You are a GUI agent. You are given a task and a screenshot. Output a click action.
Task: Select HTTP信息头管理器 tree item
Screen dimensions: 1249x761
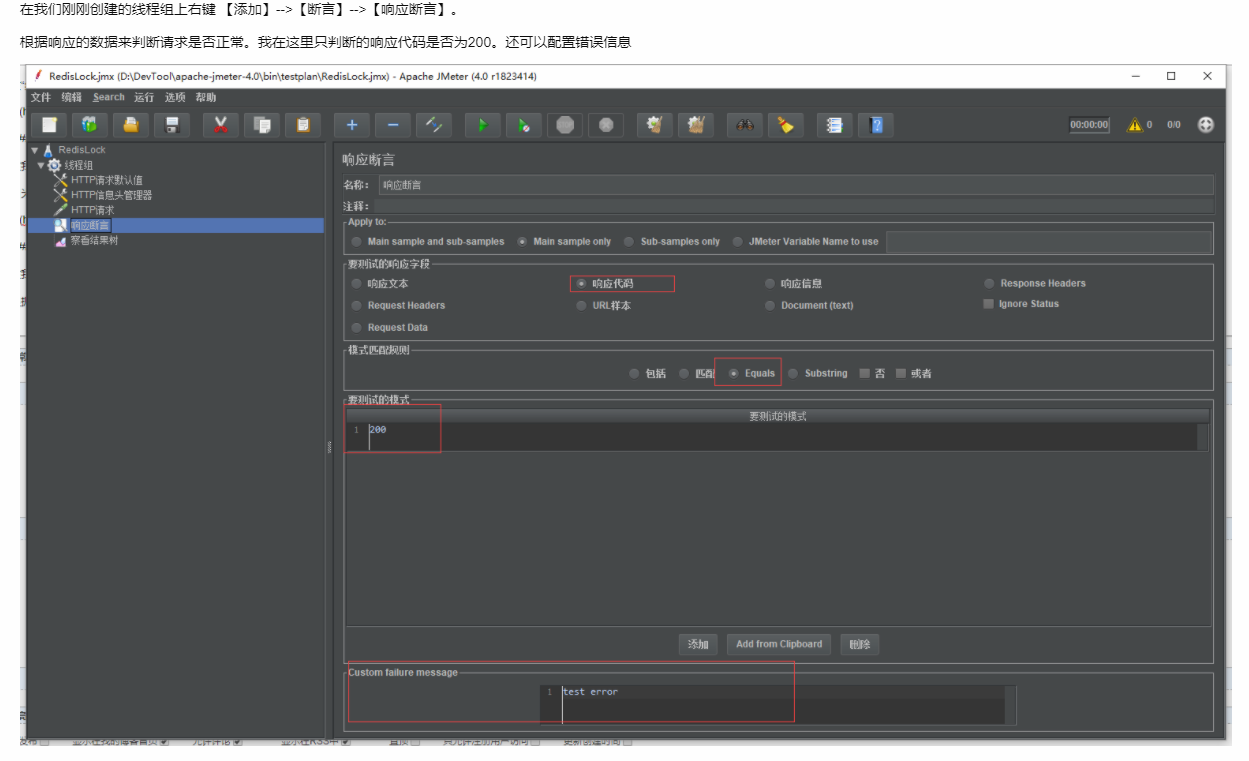pyautogui.click(x=111, y=195)
